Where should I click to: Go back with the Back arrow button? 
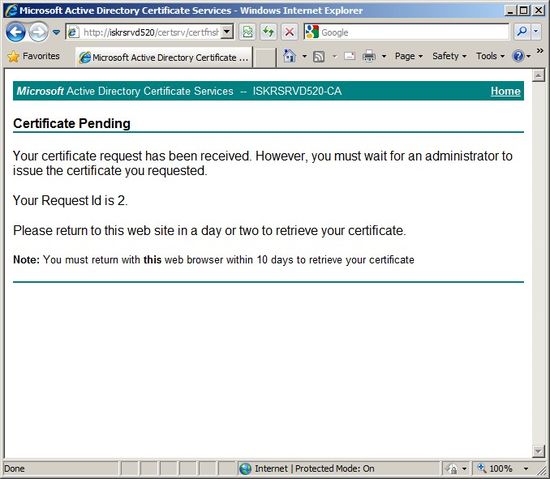click(x=15, y=32)
